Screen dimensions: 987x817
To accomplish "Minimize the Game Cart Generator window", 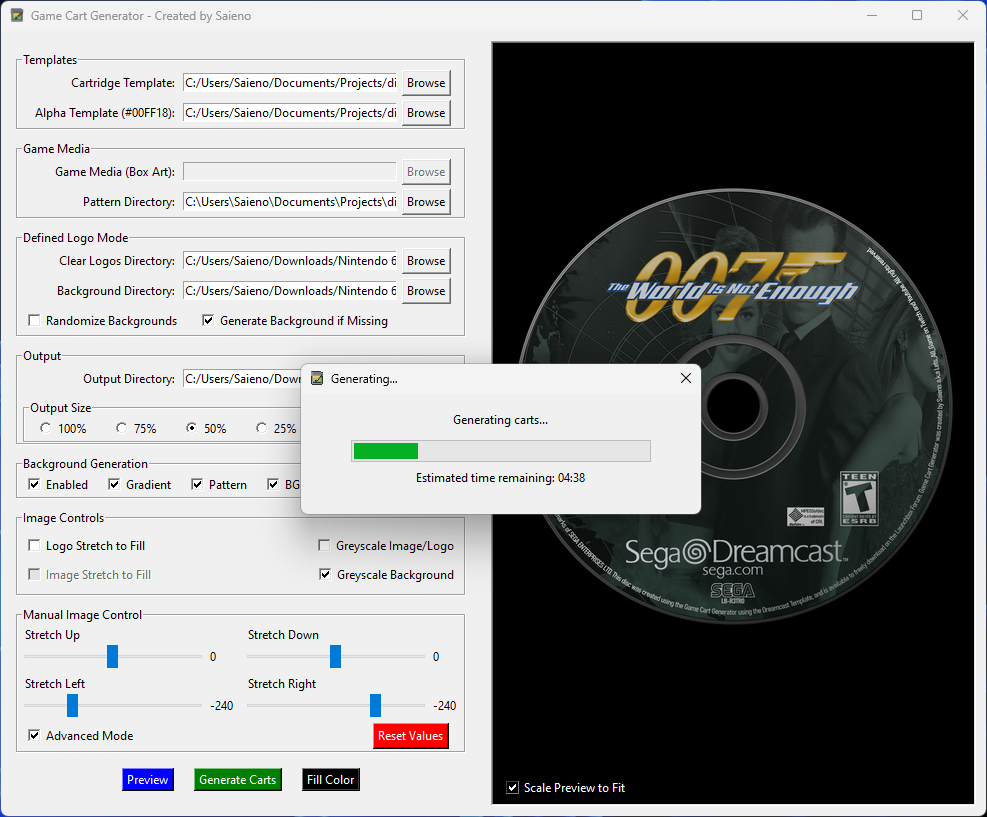I will (x=872, y=16).
